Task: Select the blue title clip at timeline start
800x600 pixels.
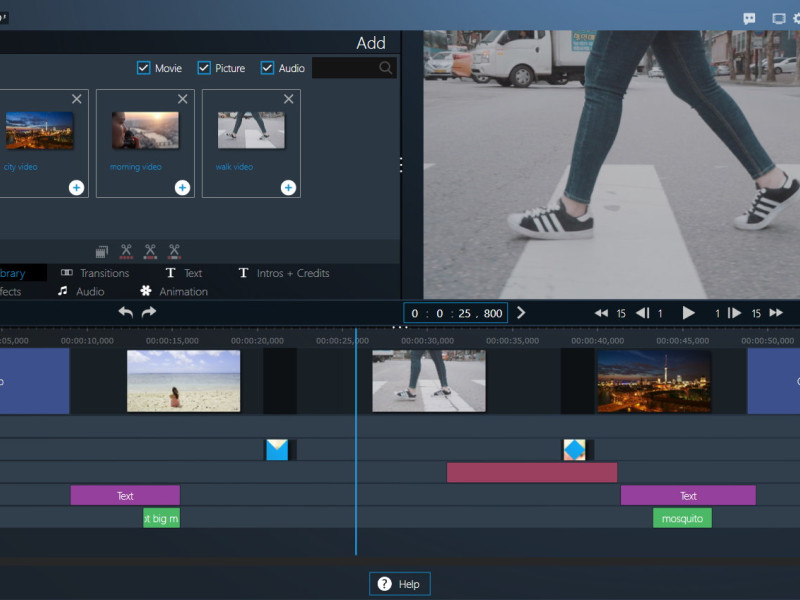Action: point(34,381)
